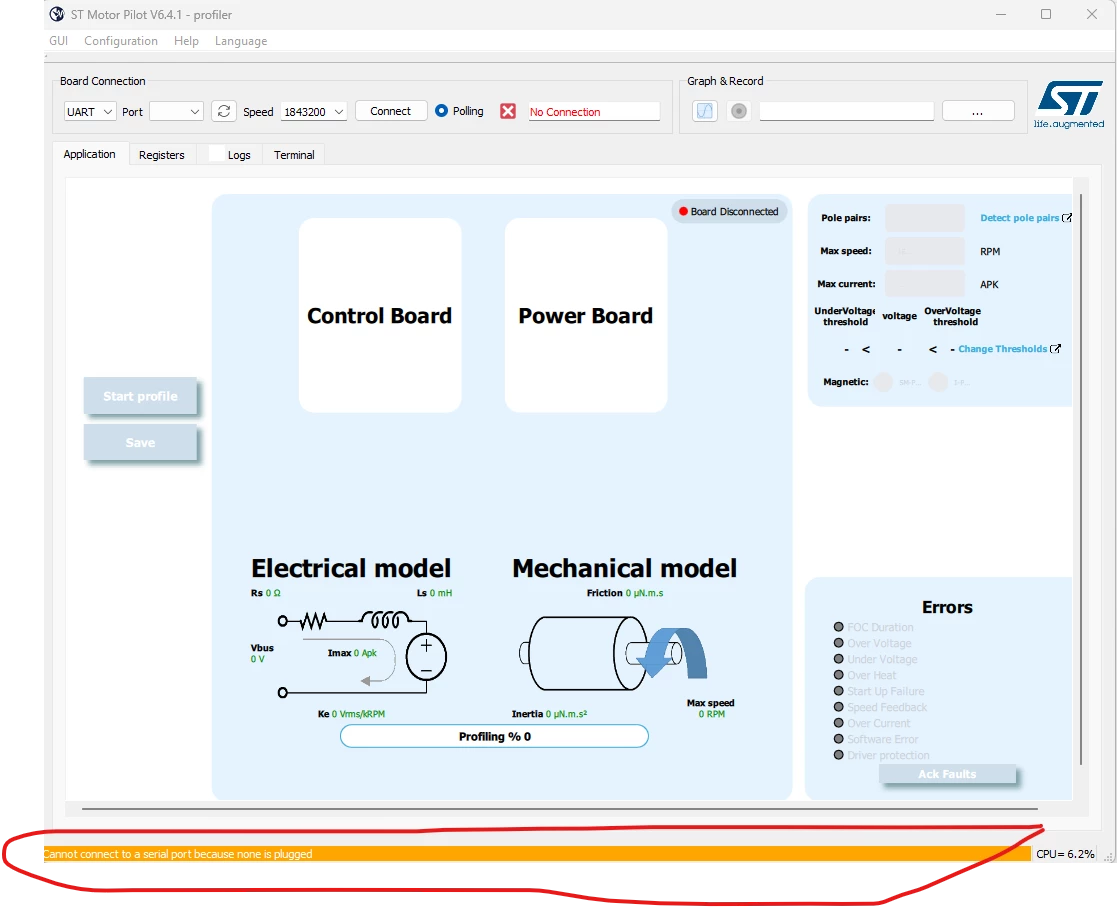Click the Over Current error indicator
Image resolution: width=1117 pixels, height=908 pixels.
pos(838,723)
